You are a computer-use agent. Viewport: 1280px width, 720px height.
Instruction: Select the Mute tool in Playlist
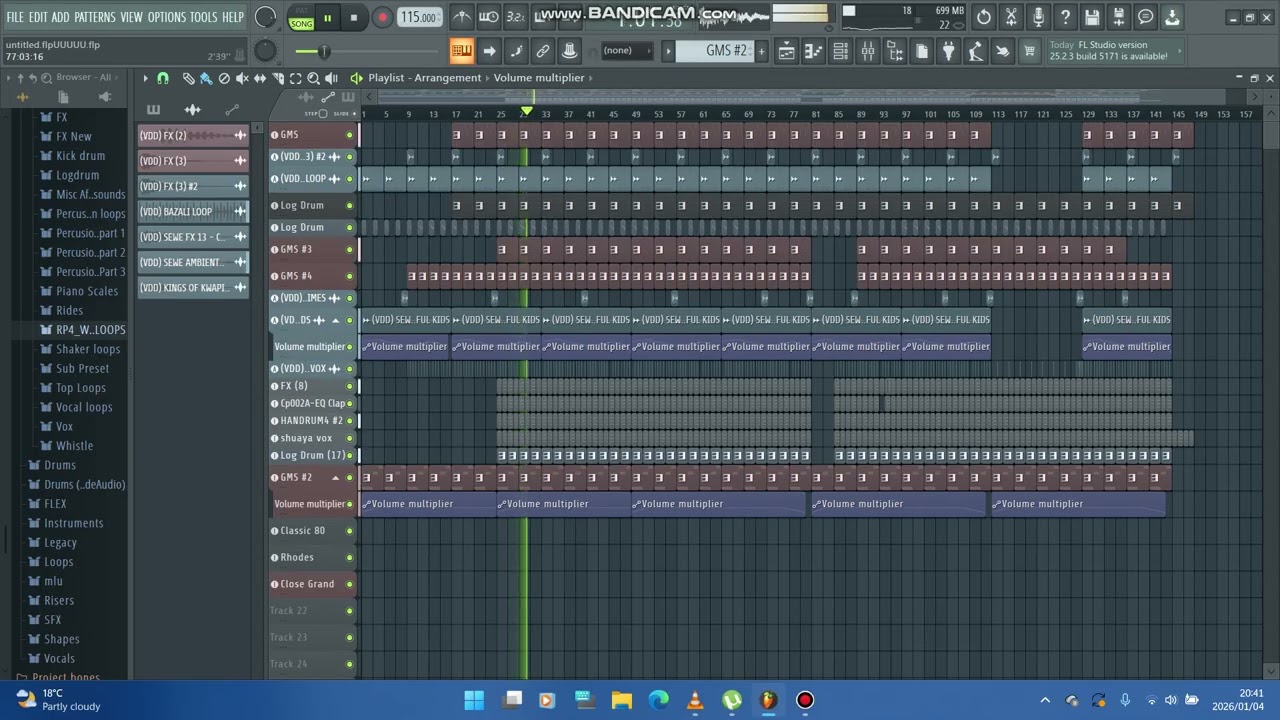242,78
